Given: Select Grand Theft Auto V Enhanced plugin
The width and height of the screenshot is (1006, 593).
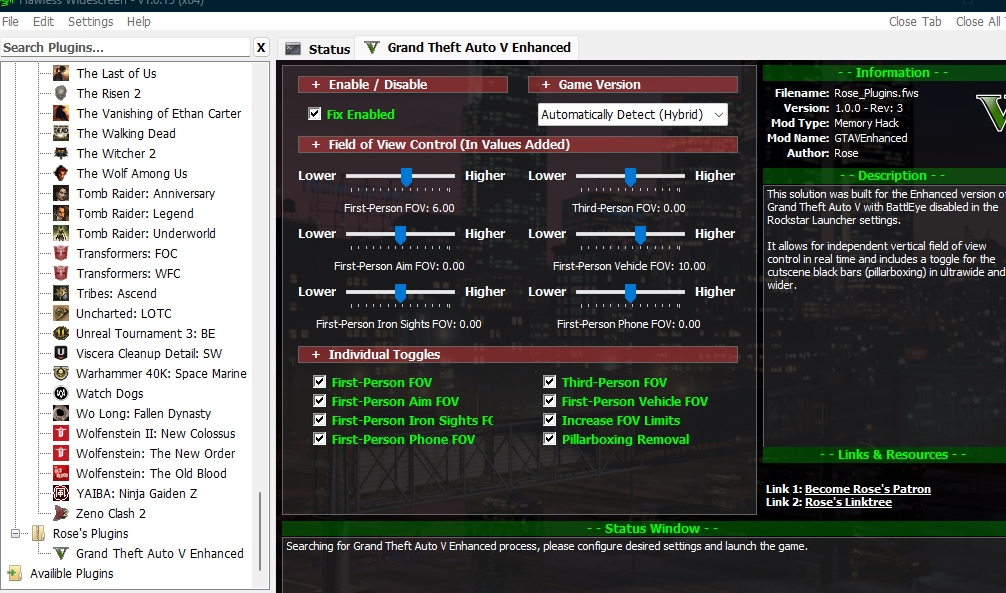Looking at the screenshot, I should pyautogui.click(x=160, y=553).
